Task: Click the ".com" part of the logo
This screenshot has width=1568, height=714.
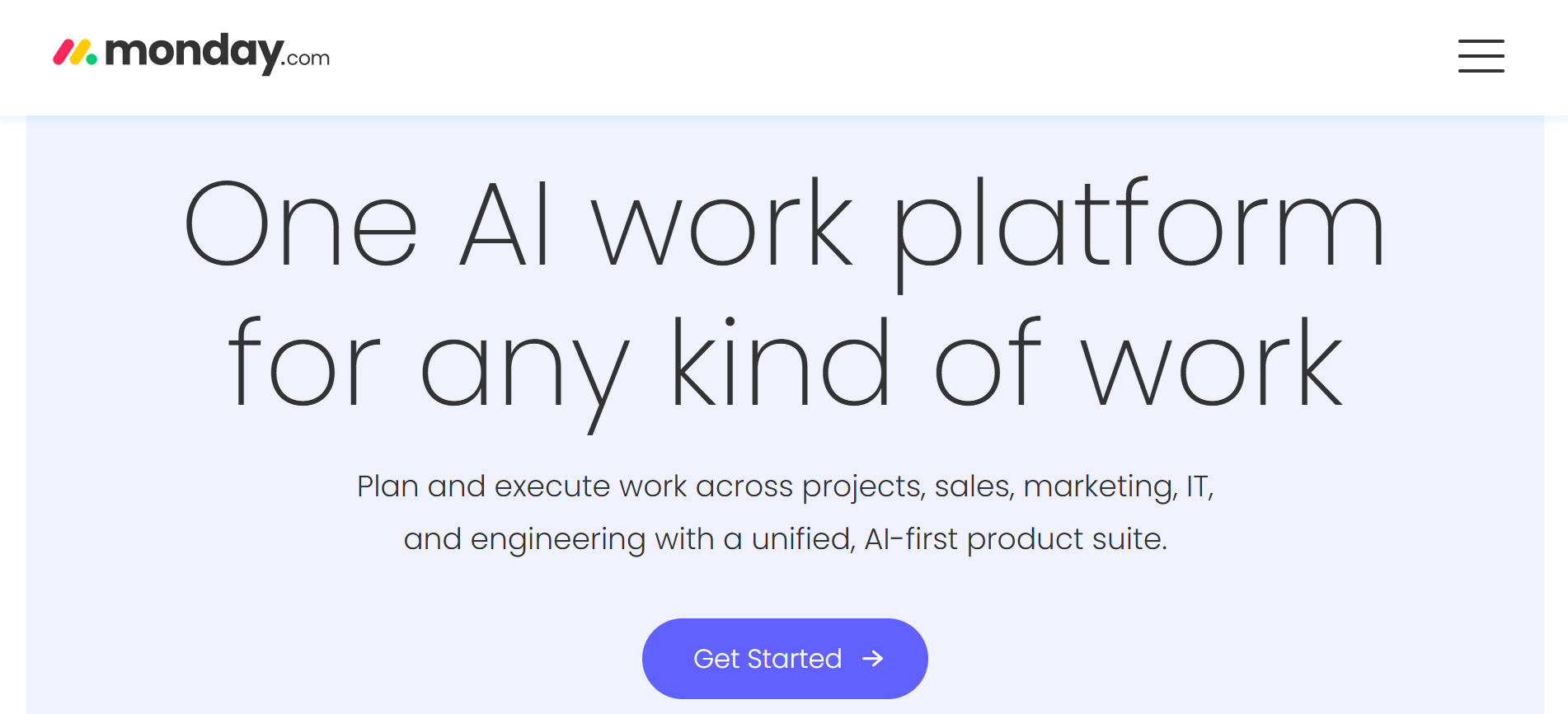Action: (x=308, y=59)
